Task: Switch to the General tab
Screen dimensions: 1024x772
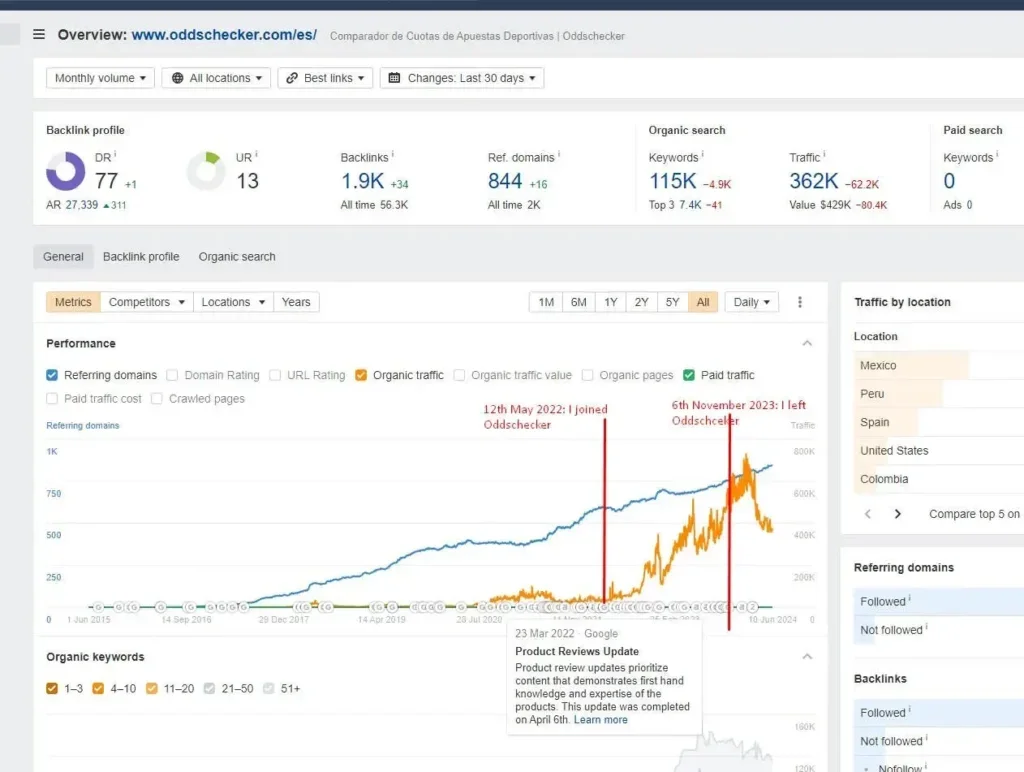Action: tap(63, 257)
